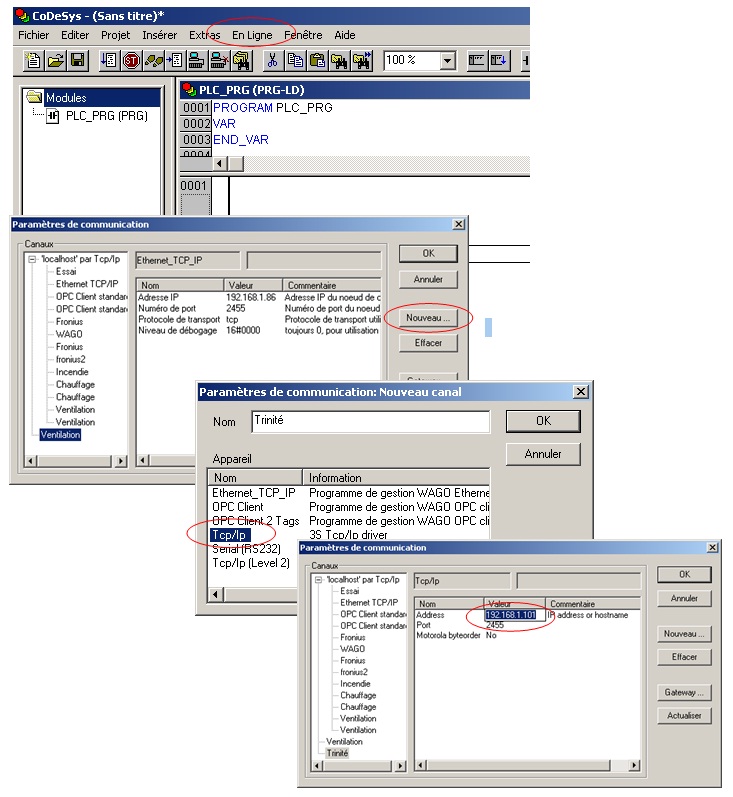Open a project with the open-folder toolbar icon
The width and height of the screenshot is (733, 797).
click(55, 60)
